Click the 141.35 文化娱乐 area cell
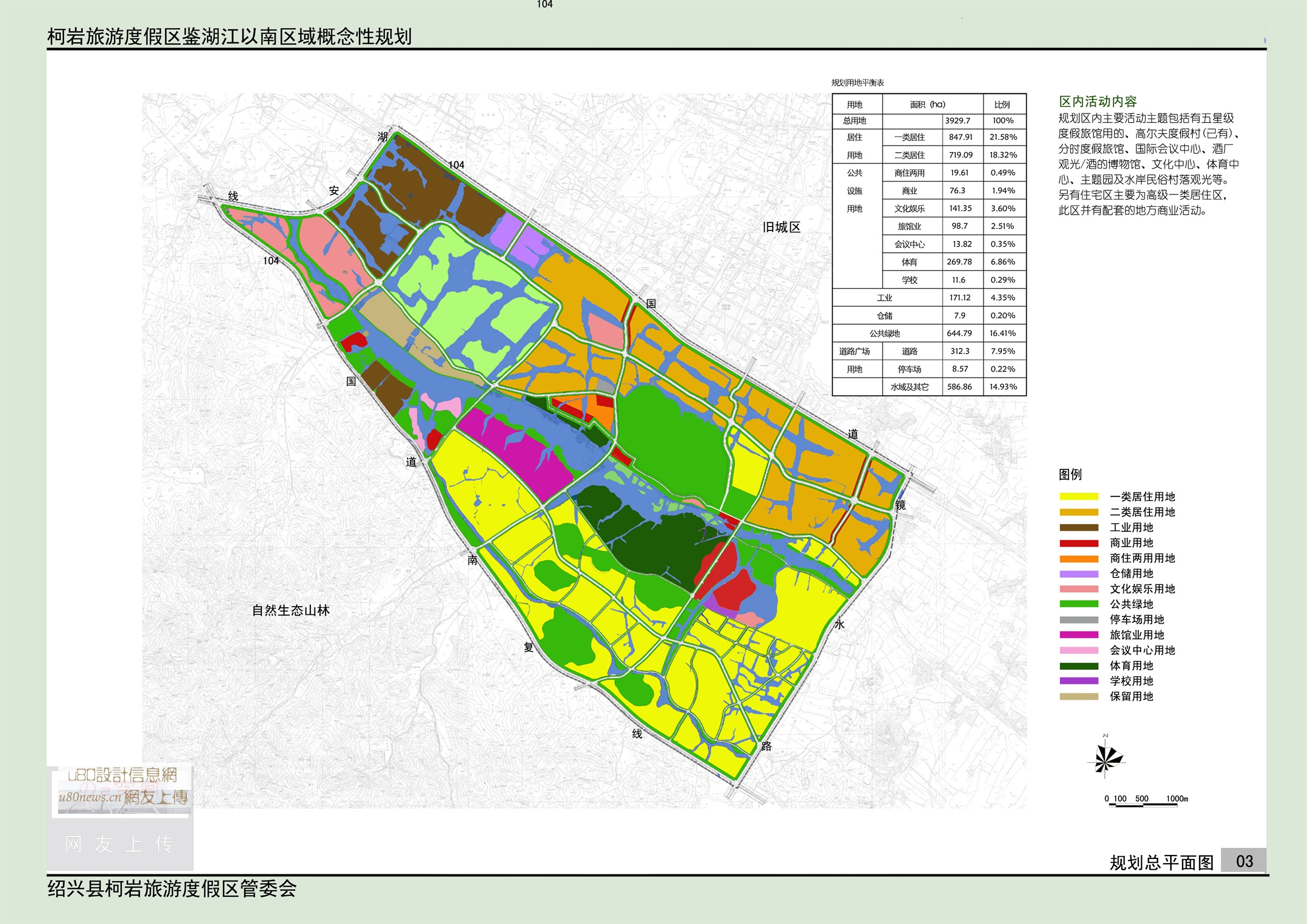 [x=960, y=208]
